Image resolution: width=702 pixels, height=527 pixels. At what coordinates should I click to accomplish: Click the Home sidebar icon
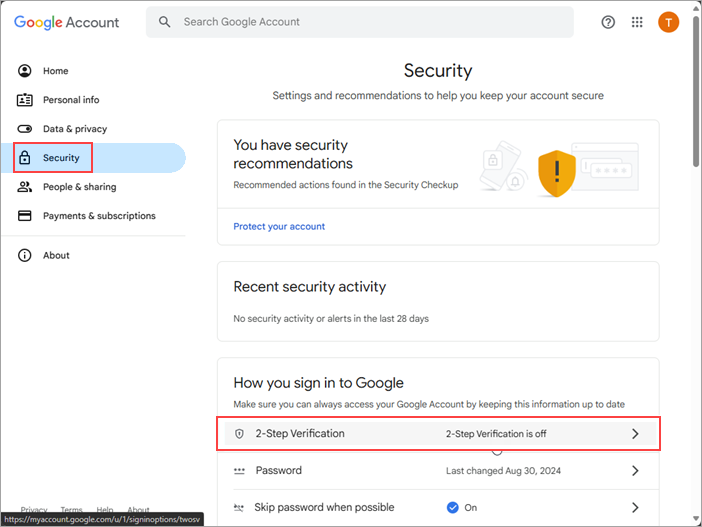click(25, 71)
